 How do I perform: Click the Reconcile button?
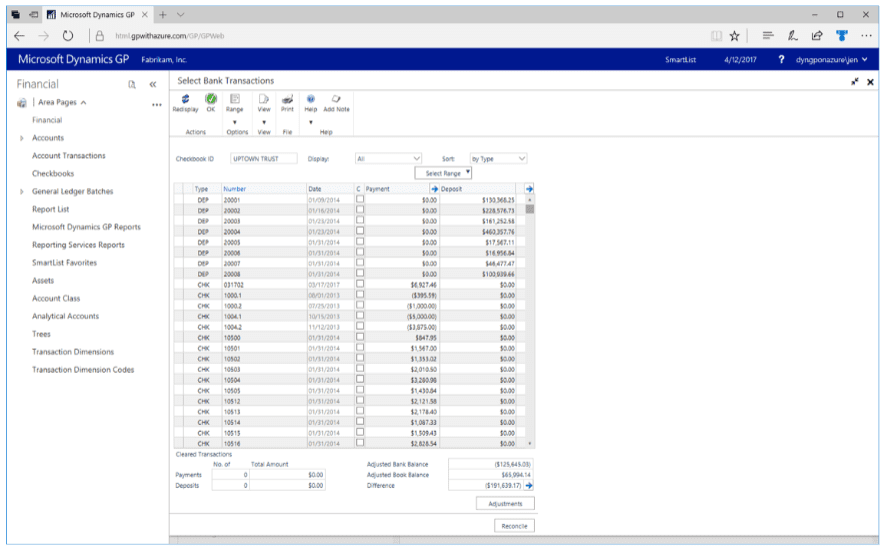pyautogui.click(x=514, y=526)
